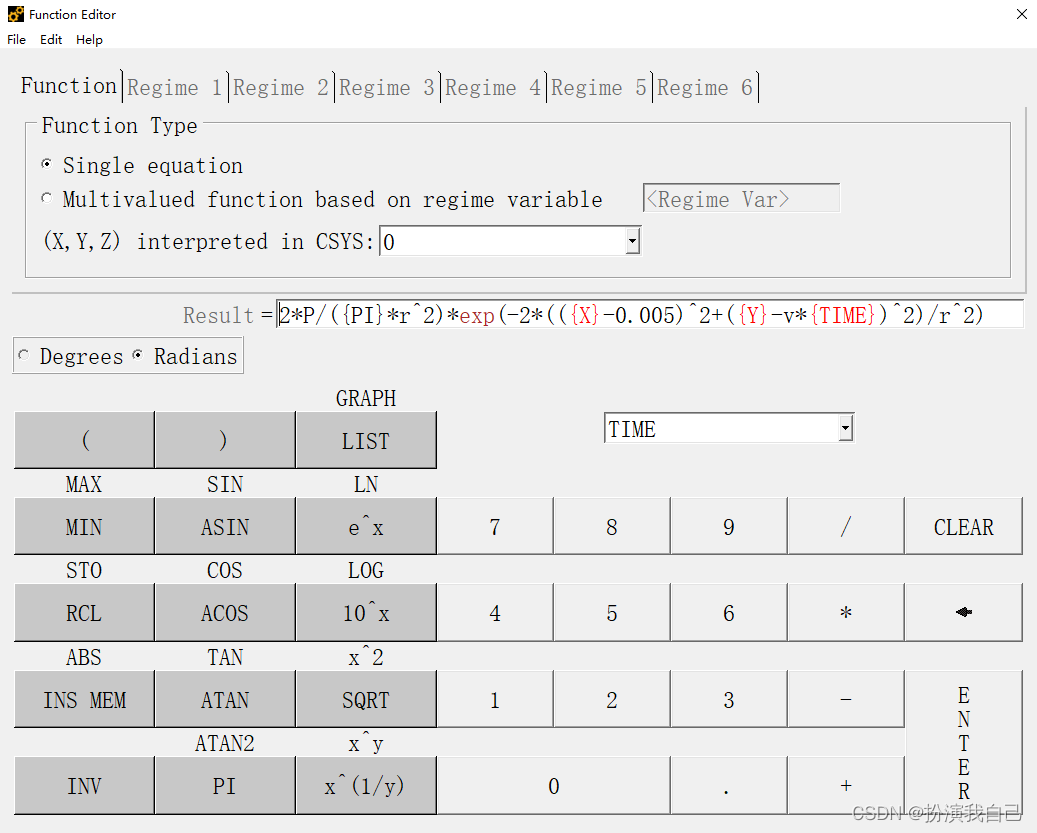
Task: Open the CSYS dropdown list
Action: (x=632, y=241)
